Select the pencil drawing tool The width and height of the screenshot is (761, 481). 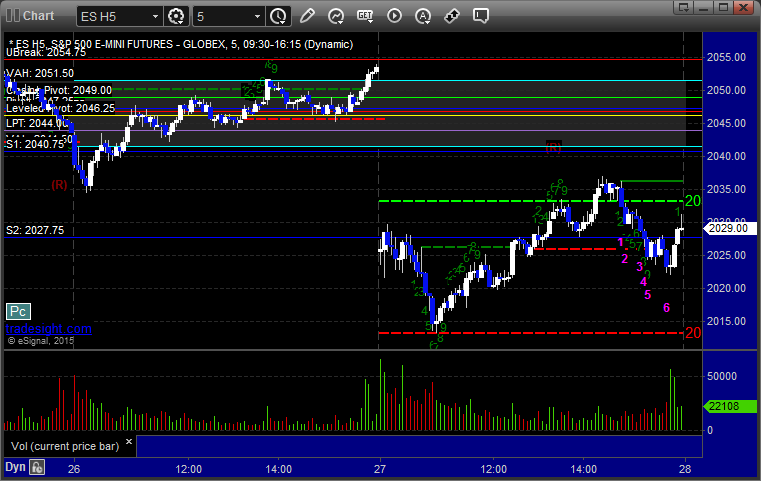307,16
